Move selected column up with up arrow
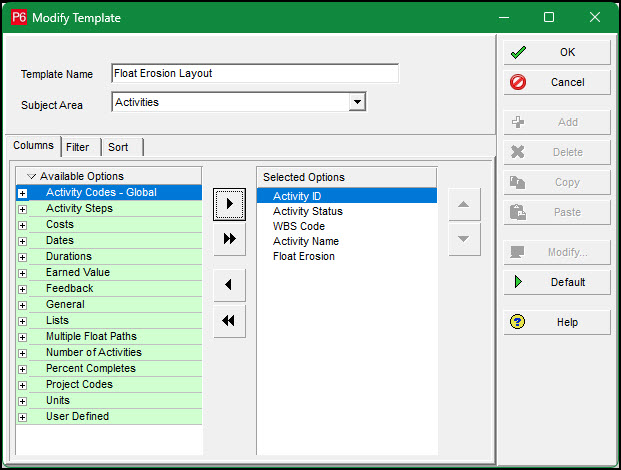The image size is (621, 470). [464, 204]
